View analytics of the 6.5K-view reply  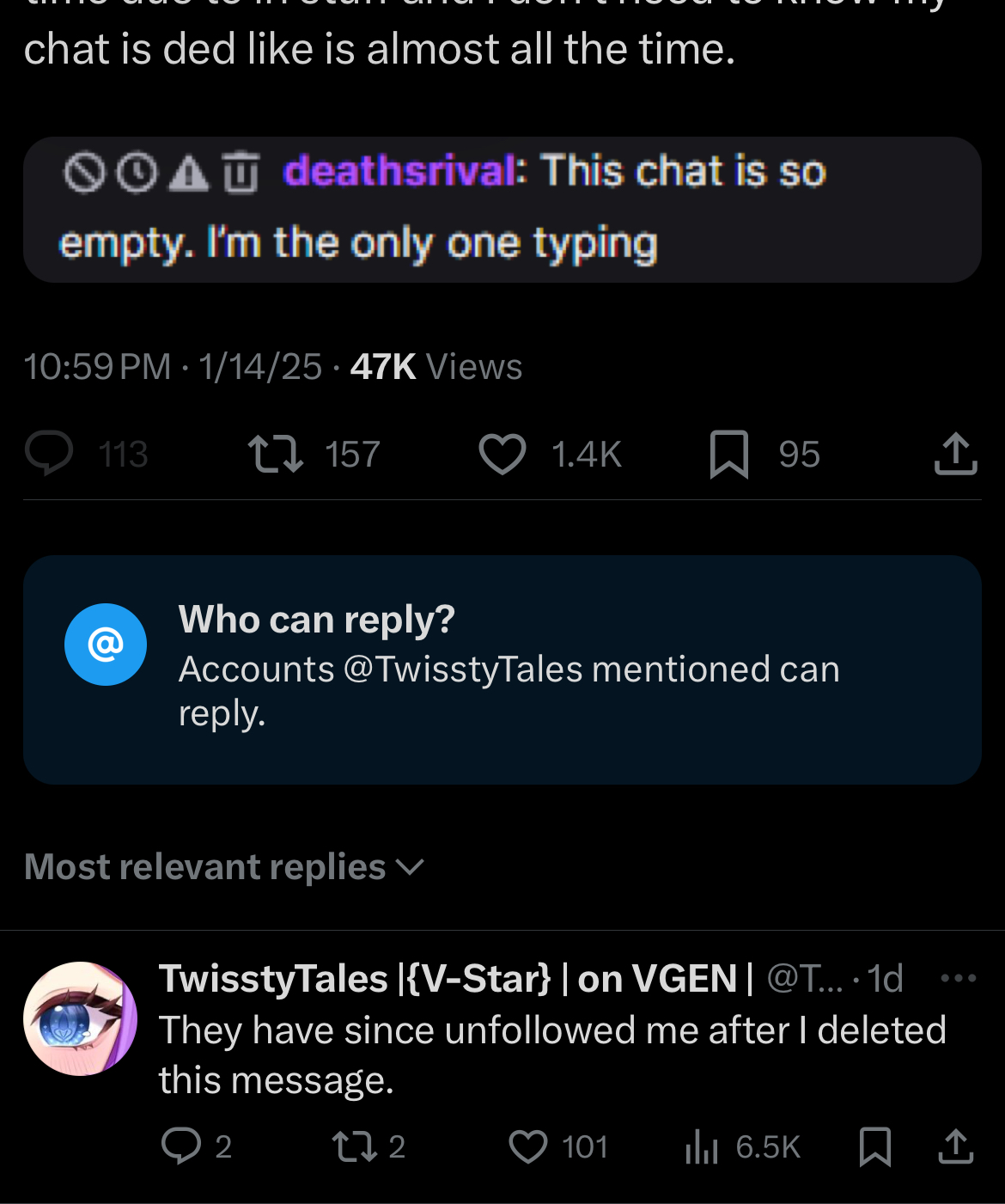(702, 1146)
